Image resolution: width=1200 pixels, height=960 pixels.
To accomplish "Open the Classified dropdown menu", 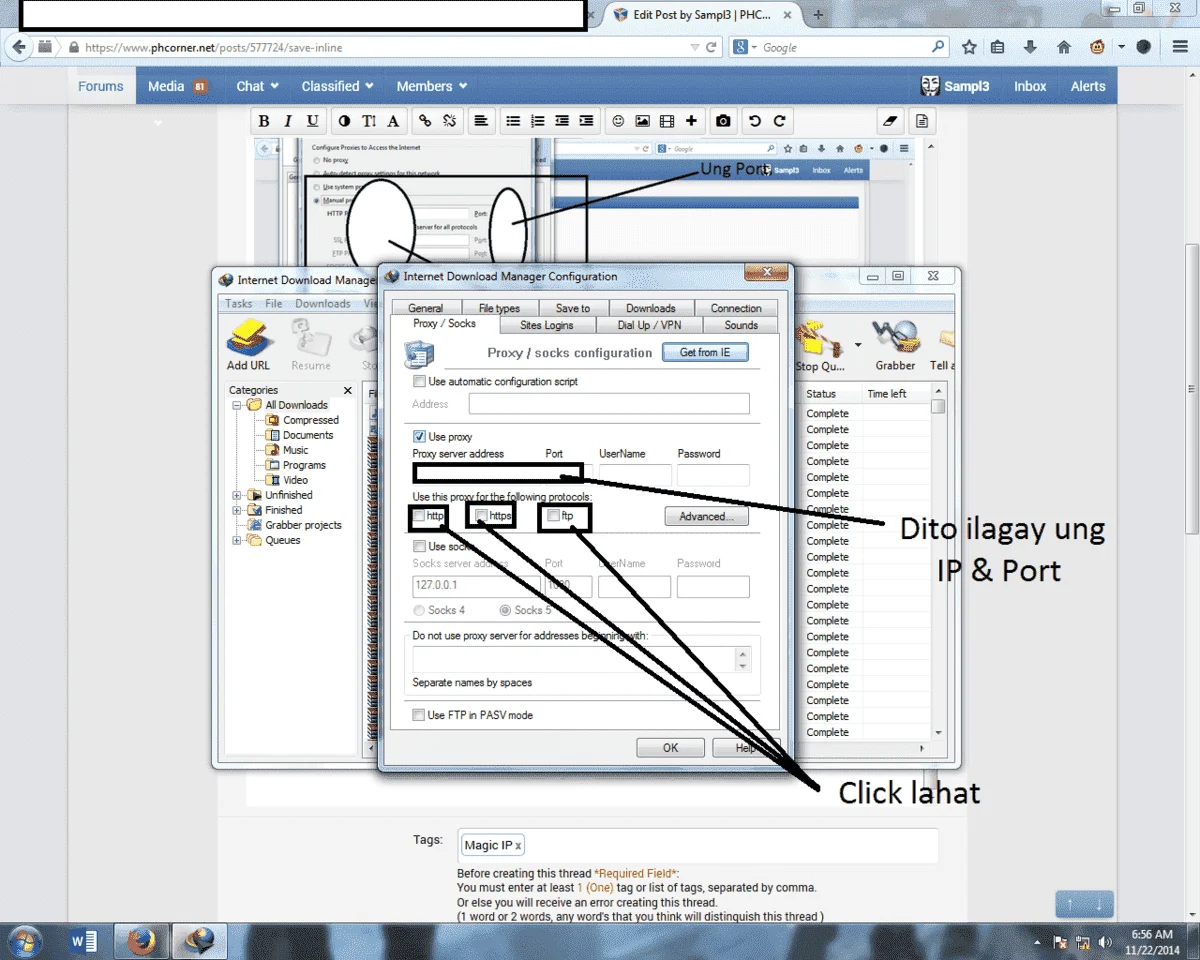I will [x=338, y=86].
